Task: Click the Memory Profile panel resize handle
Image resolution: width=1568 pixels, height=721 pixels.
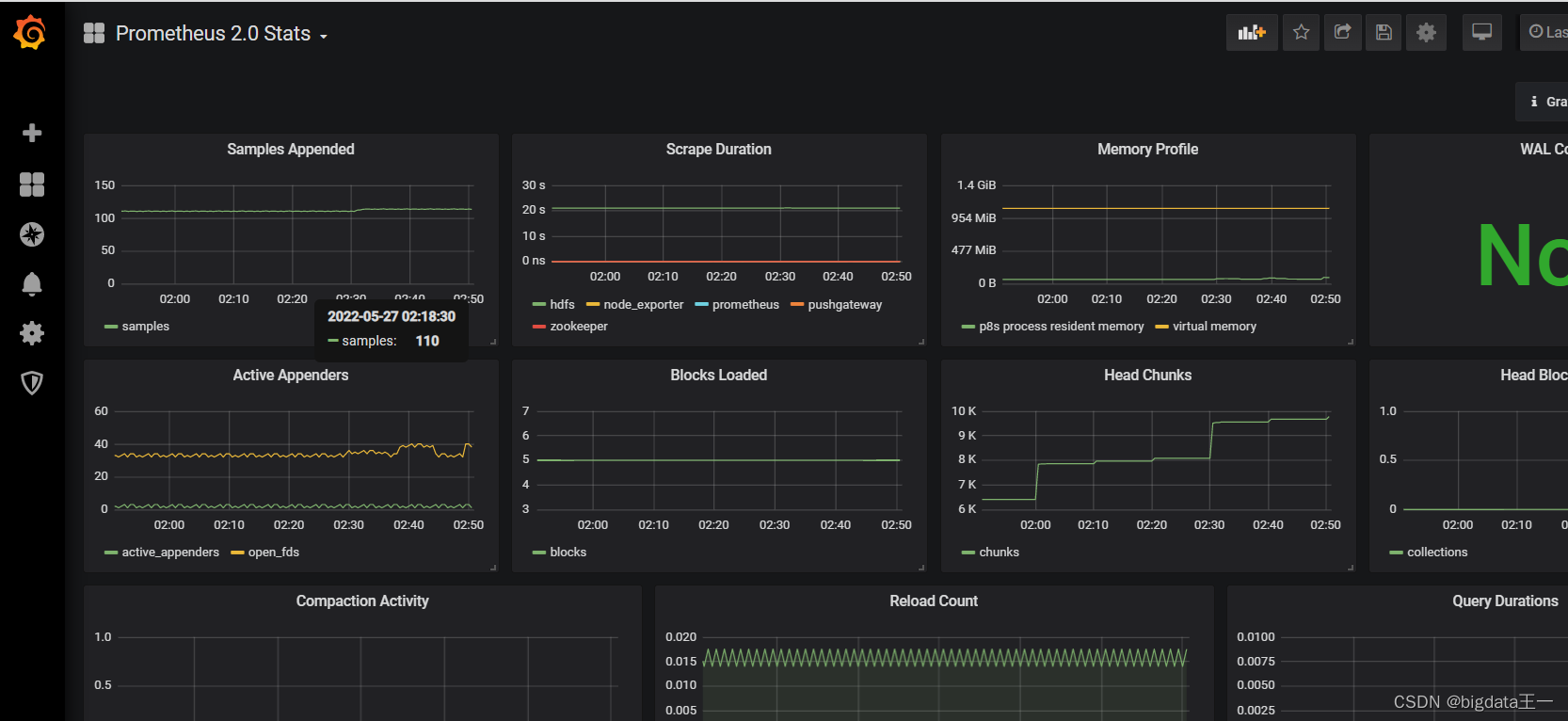Action: coord(1351,342)
